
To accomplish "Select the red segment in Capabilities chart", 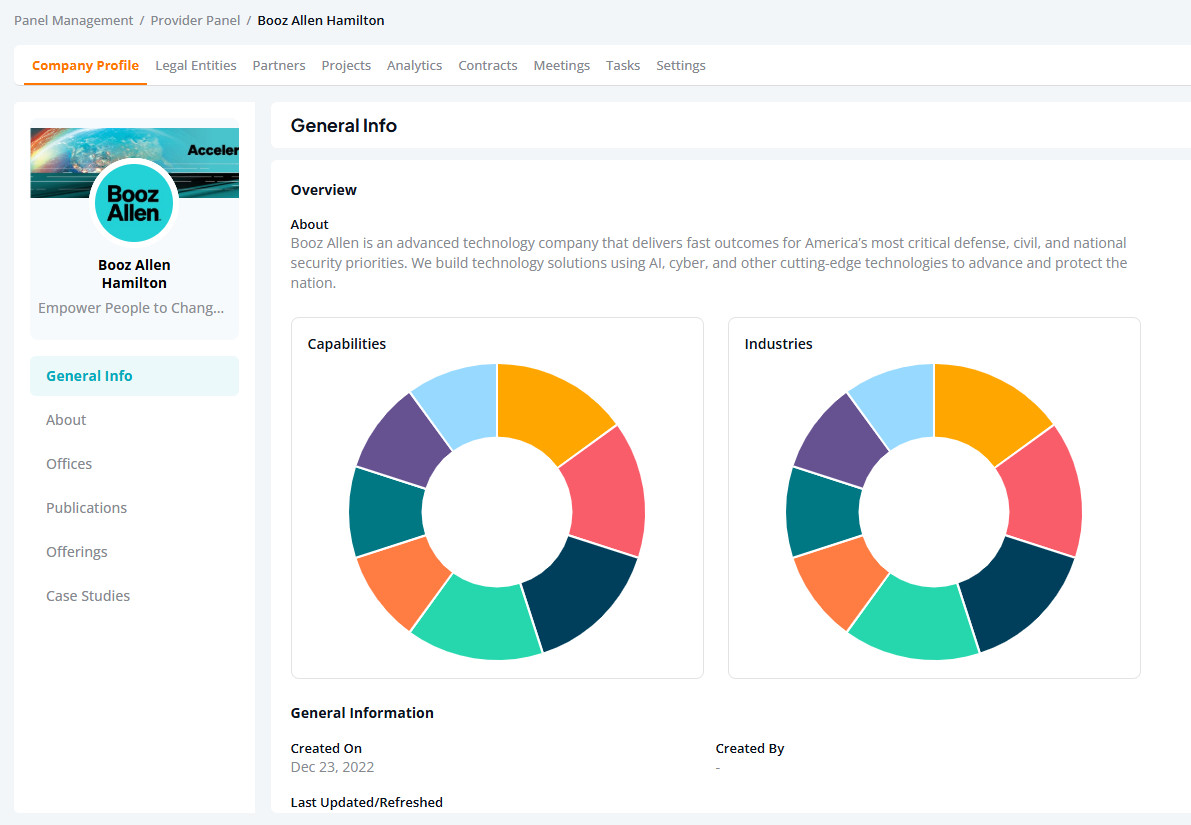I will tap(605, 493).
